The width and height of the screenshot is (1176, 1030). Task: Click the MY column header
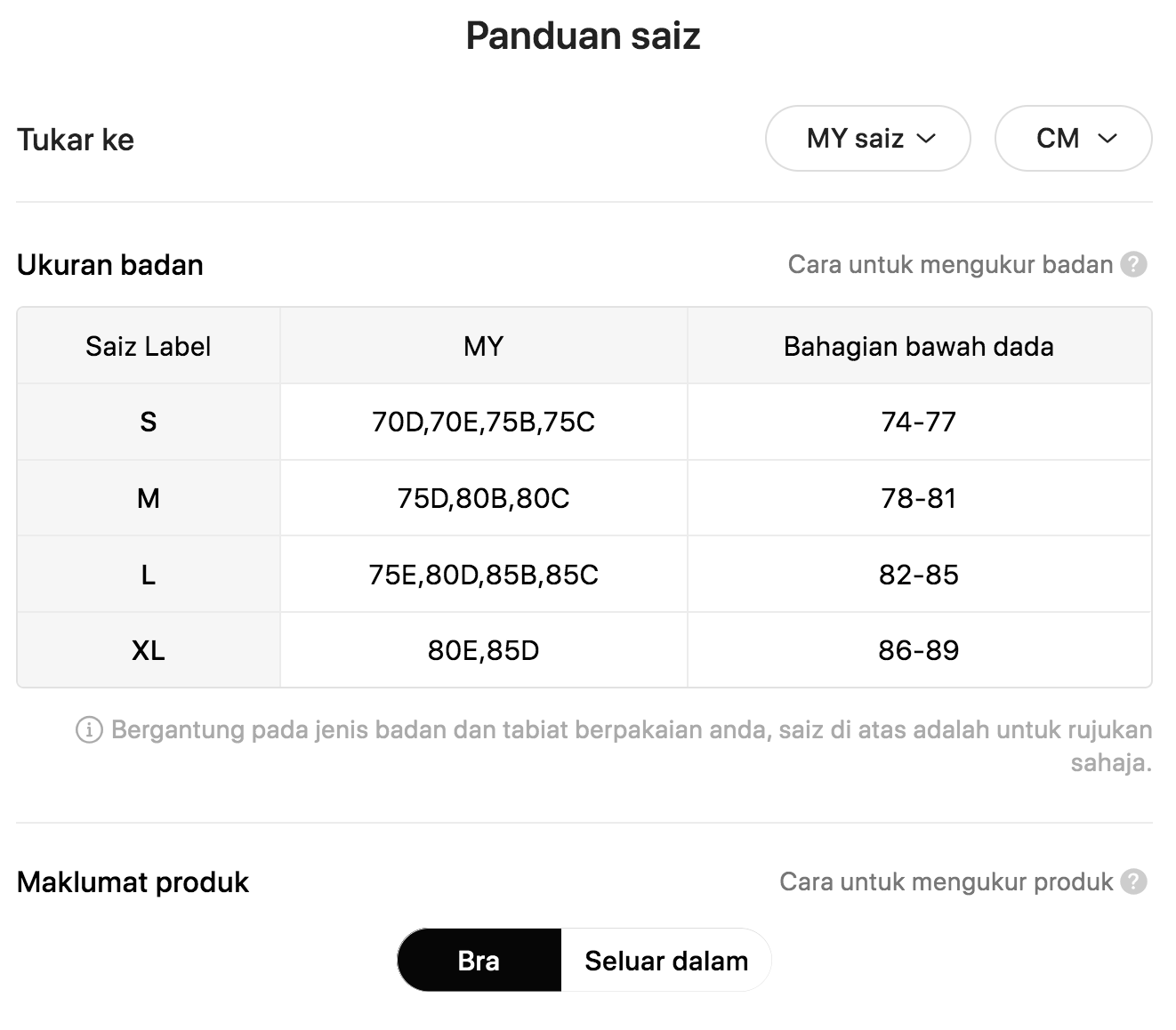point(484,346)
